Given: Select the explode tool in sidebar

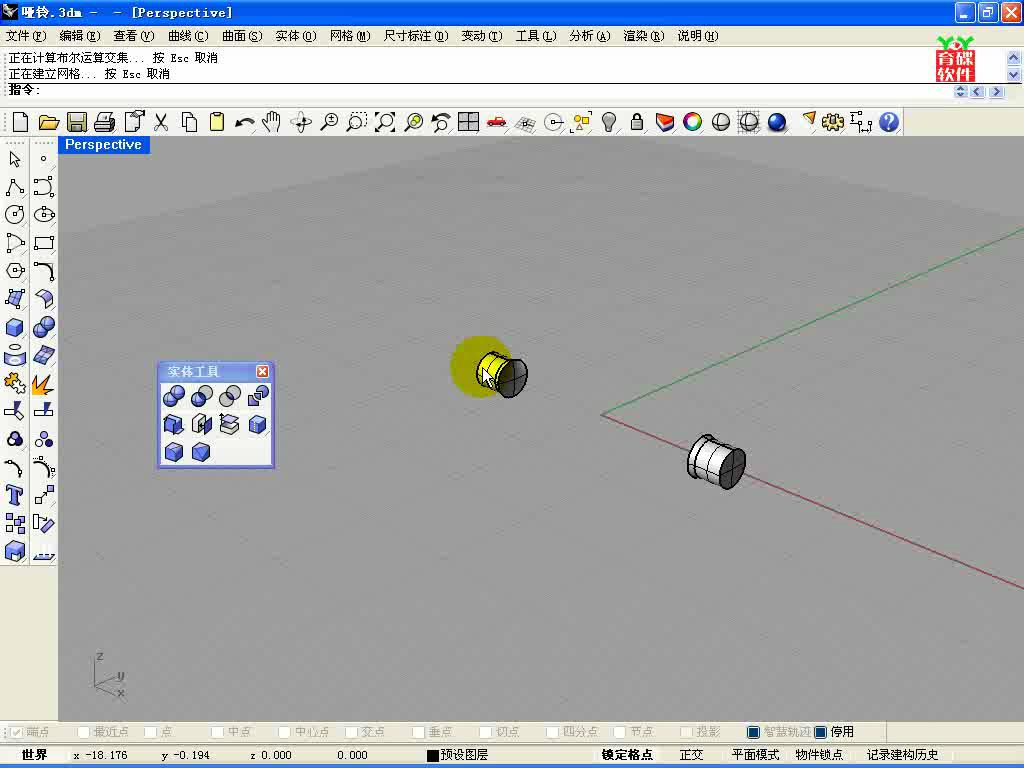Looking at the screenshot, I should (x=44, y=383).
